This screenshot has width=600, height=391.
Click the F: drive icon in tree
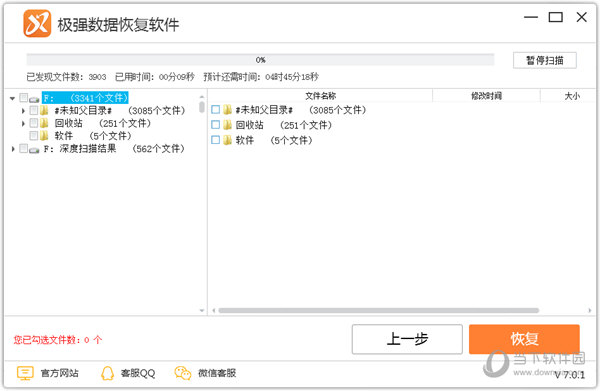tap(34, 99)
